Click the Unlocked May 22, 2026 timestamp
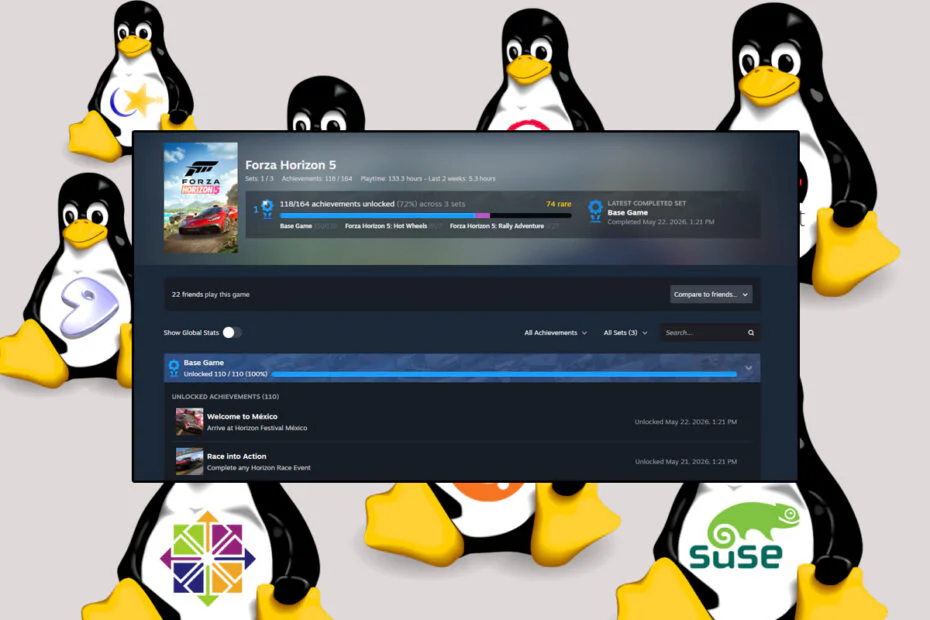The height and width of the screenshot is (620, 930). [x=686, y=422]
